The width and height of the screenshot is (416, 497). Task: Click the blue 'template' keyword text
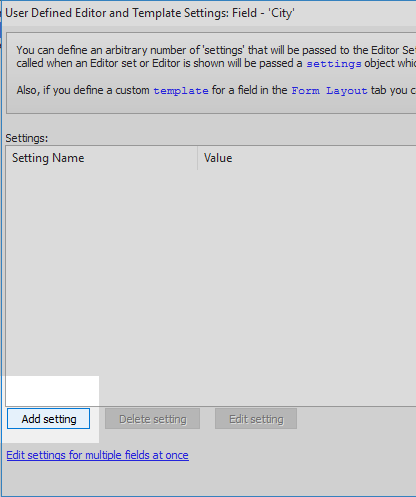pos(181,90)
